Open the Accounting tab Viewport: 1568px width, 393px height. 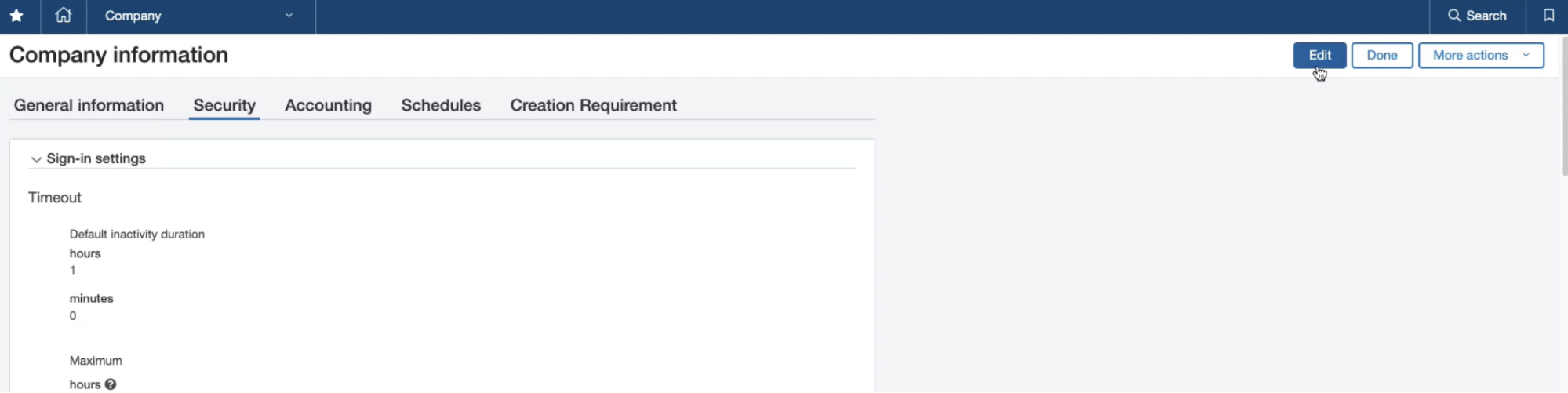(x=328, y=105)
